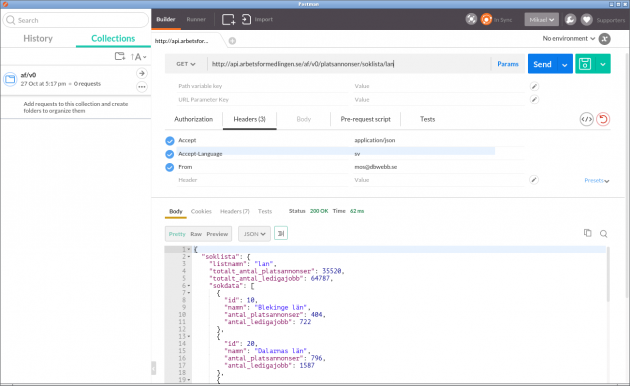Click the application/json header value
The height and width of the screenshot is (386, 630).
point(375,140)
